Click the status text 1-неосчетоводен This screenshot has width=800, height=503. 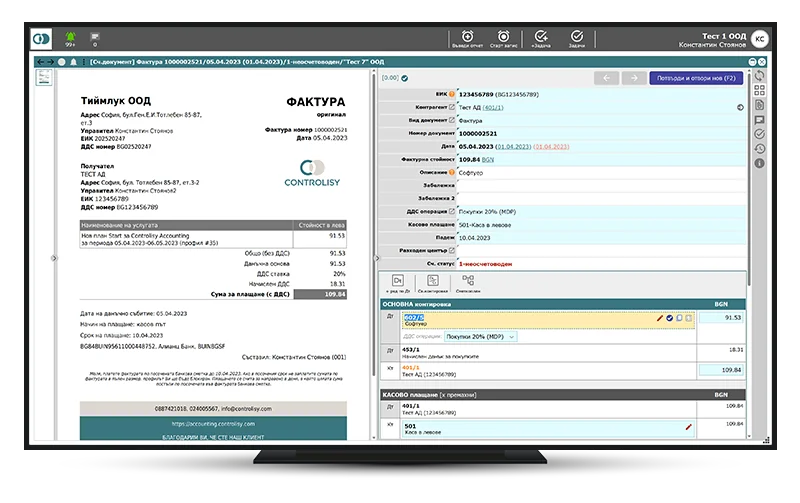(485, 264)
